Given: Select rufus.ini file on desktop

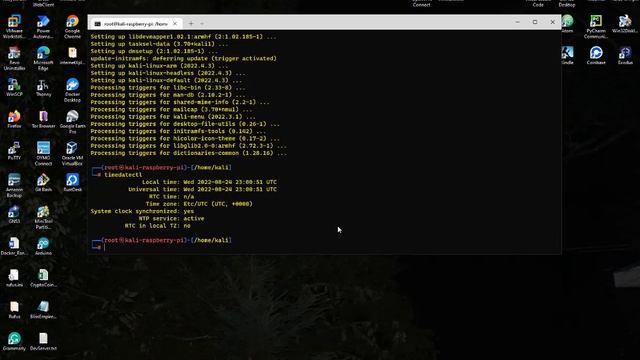Looking at the screenshot, I should pyautogui.click(x=14, y=279).
